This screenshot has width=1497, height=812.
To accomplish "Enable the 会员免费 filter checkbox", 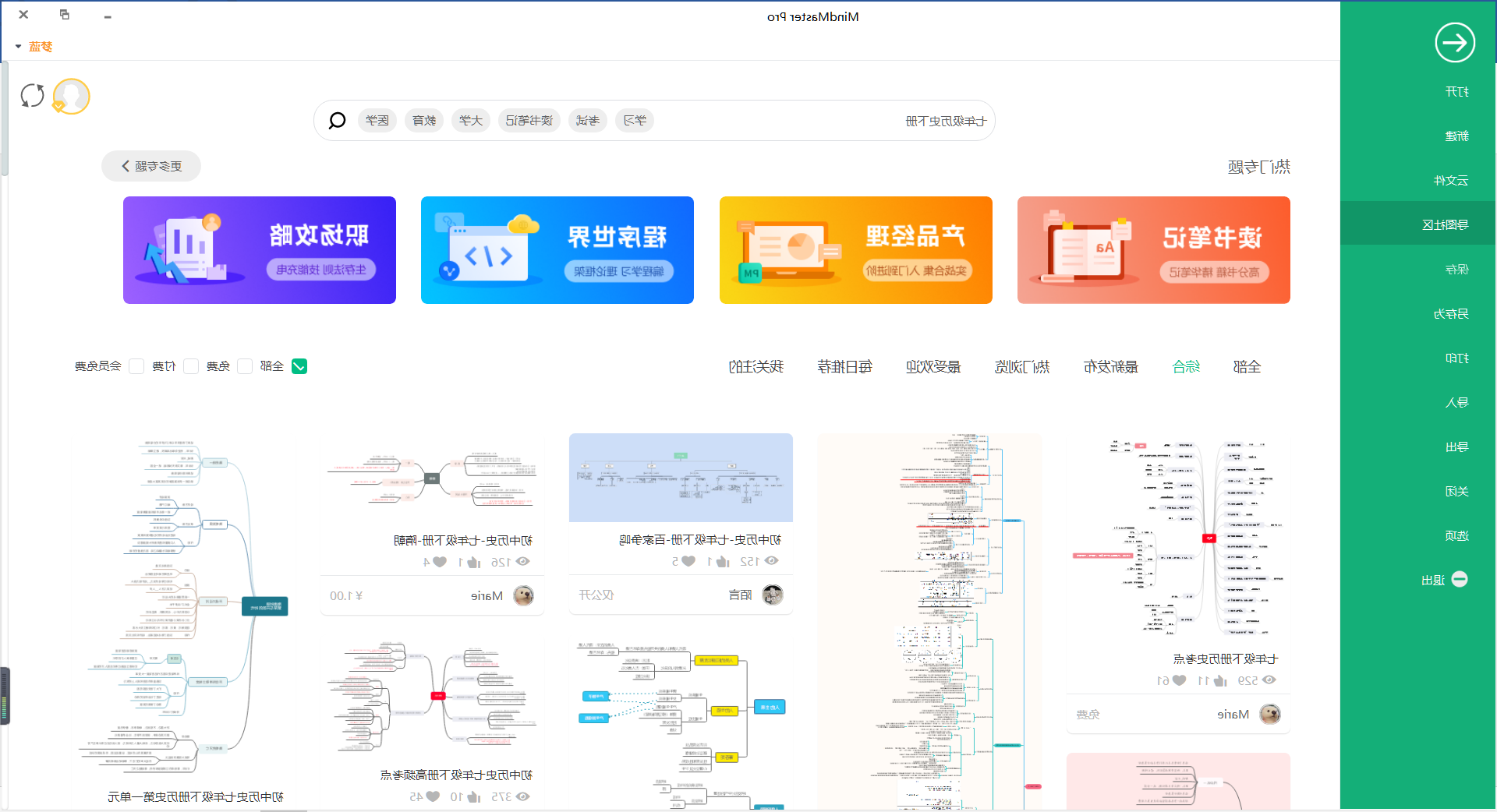I will (x=136, y=366).
